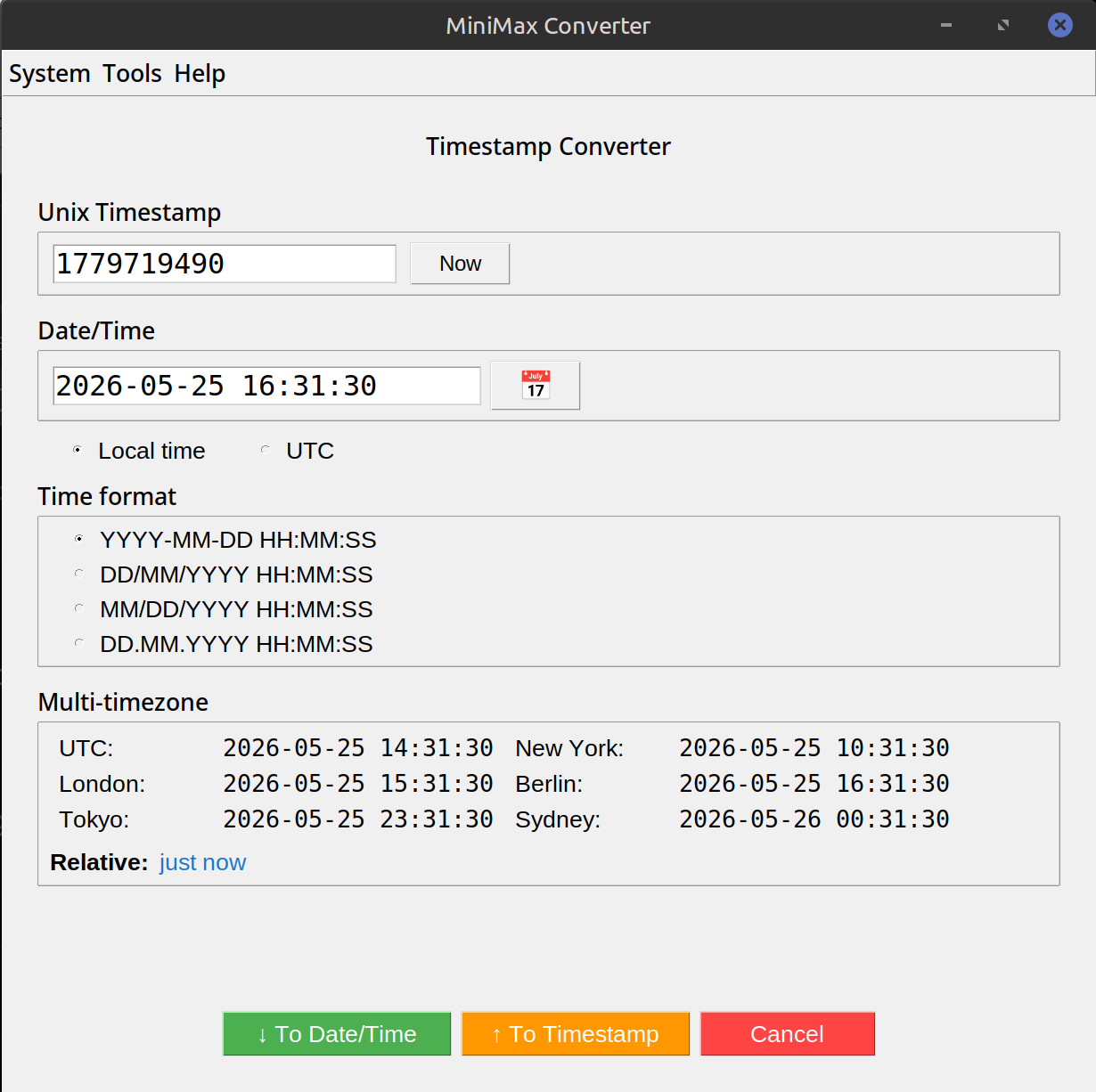Click the orange To Timestamp button
This screenshot has height=1092, width=1096.
click(576, 1034)
